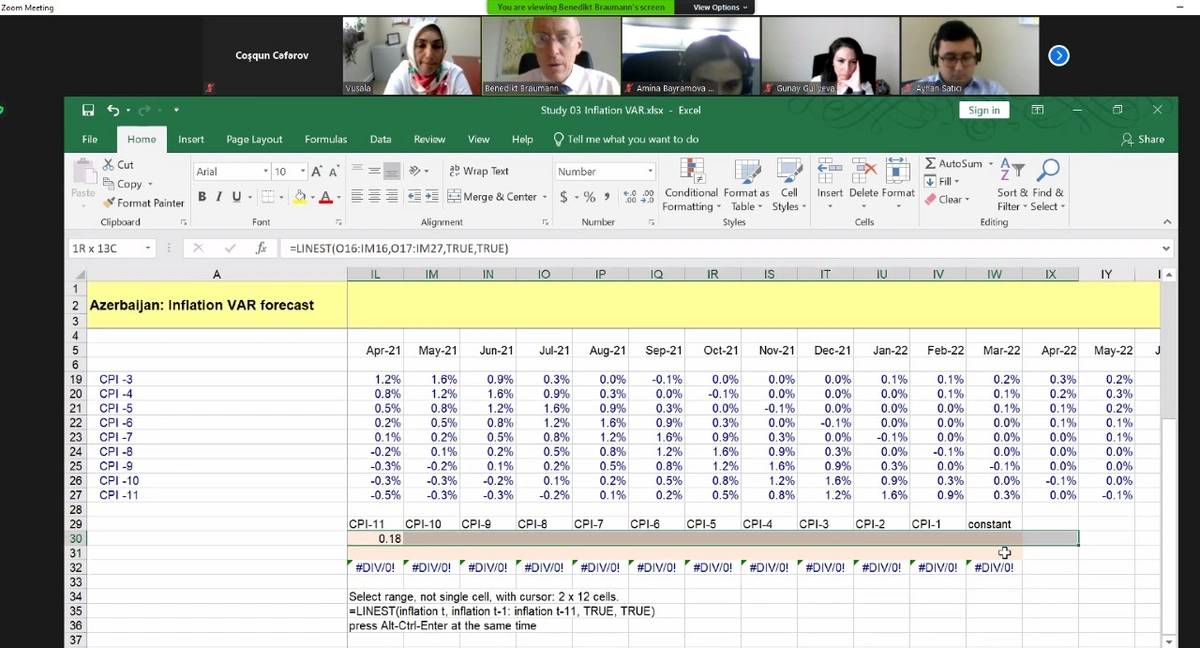Open the Number format dropdown
The height and width of the screenshot is (648, 1200).
pyautogui.click(x=650, y=171)
